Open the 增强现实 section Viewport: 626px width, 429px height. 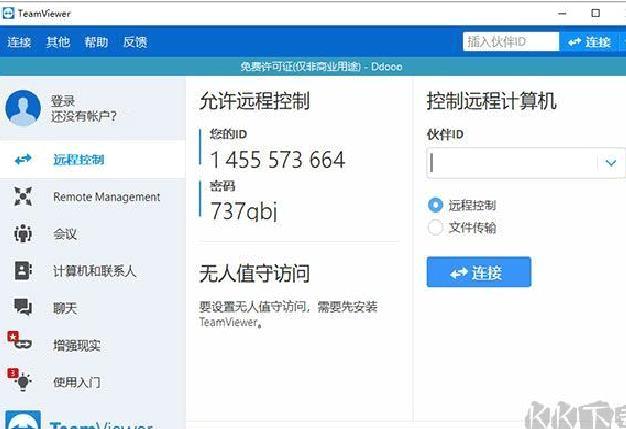pyautogui.click(x=93, y=345)
